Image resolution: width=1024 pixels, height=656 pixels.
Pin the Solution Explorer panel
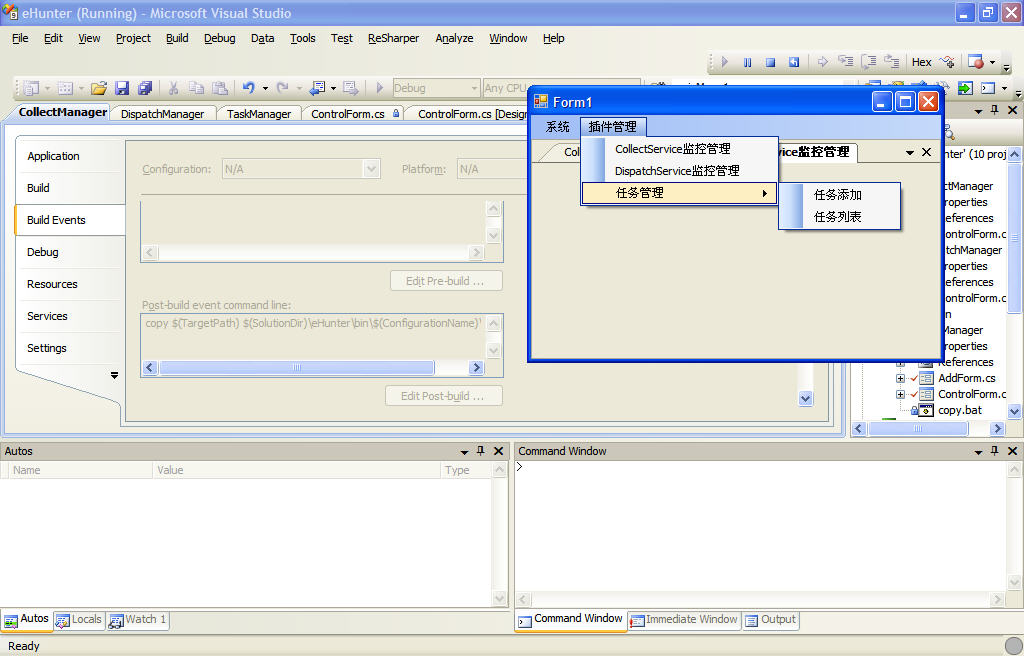coord(995,110)
